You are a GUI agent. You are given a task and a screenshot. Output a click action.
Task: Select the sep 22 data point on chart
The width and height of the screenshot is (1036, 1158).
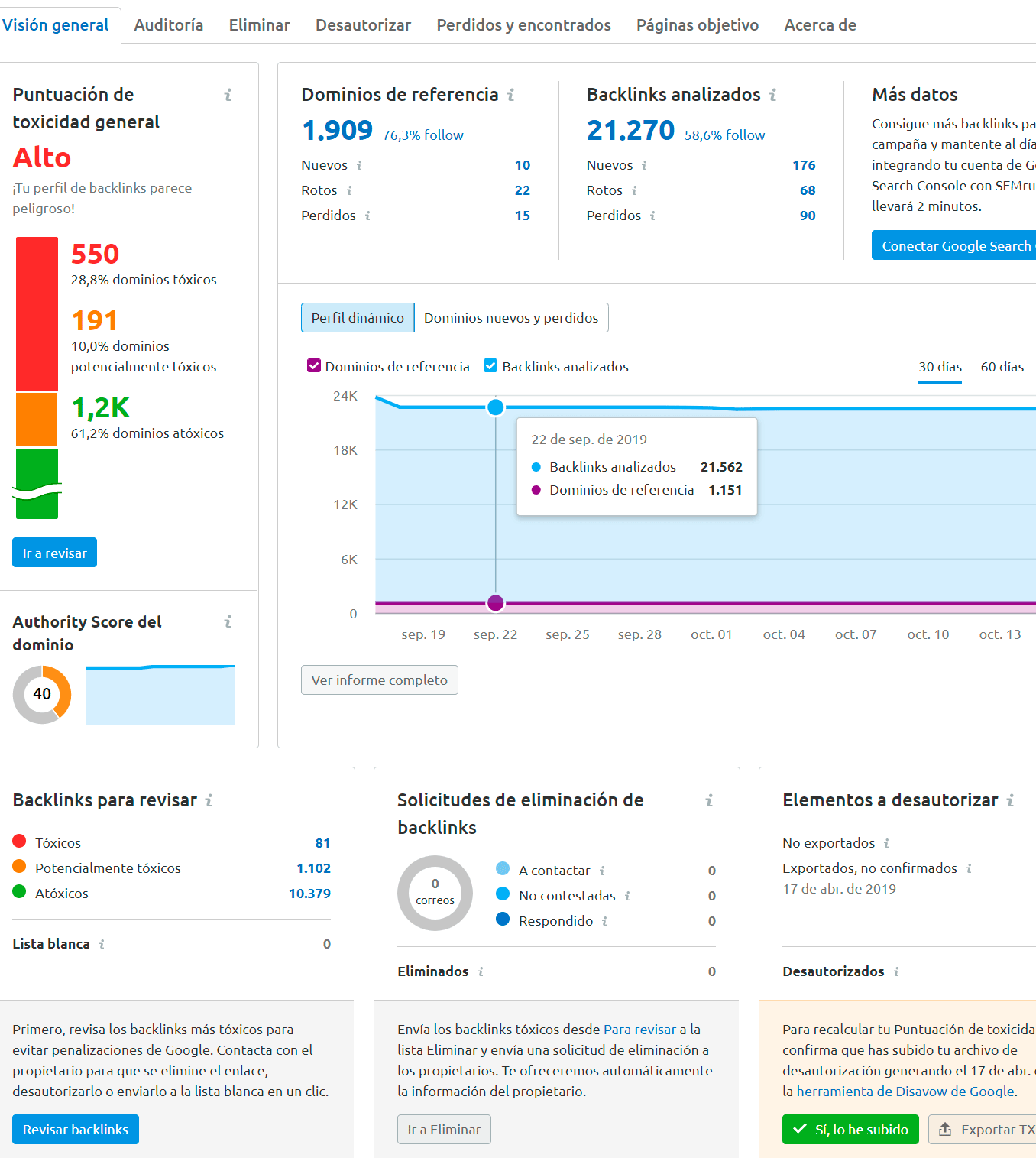(495, 407)
